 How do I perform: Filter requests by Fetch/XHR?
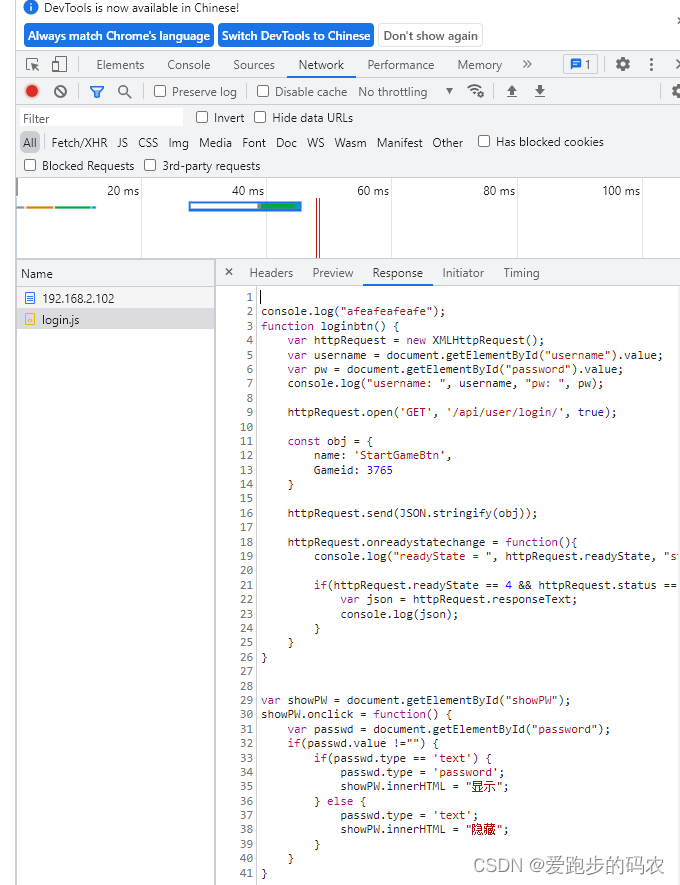[x=79, y=143]
